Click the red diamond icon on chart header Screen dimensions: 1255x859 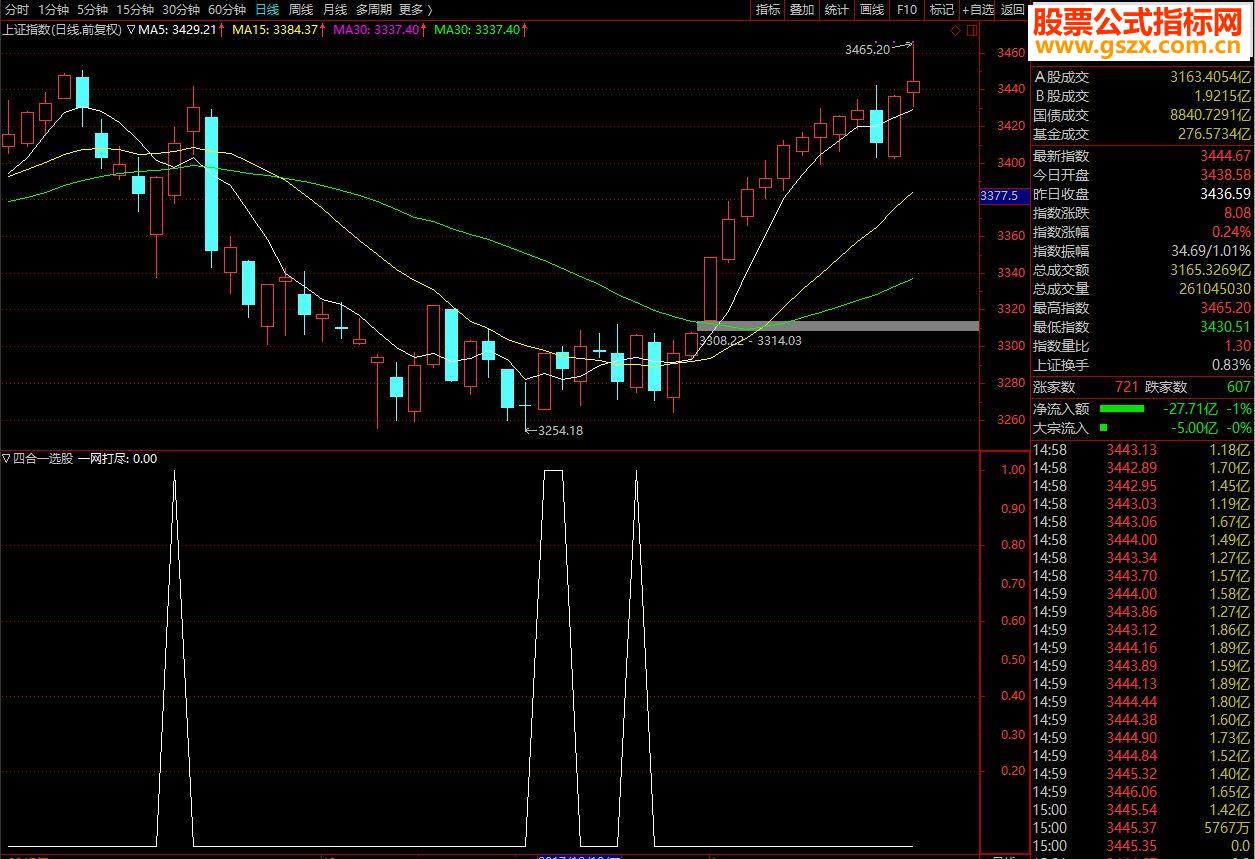[x=956, y=30]
